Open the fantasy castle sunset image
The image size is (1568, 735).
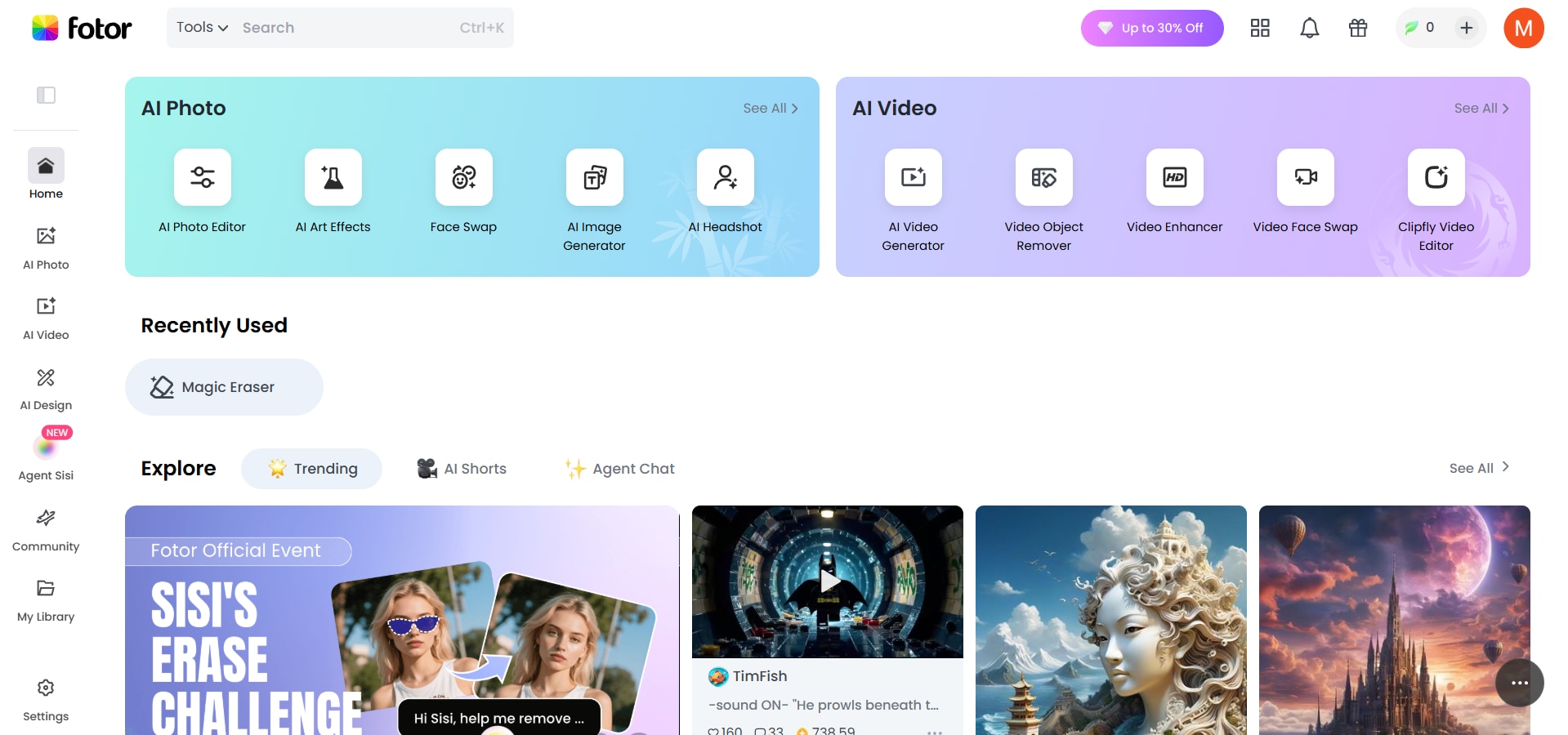point(1395,621)
